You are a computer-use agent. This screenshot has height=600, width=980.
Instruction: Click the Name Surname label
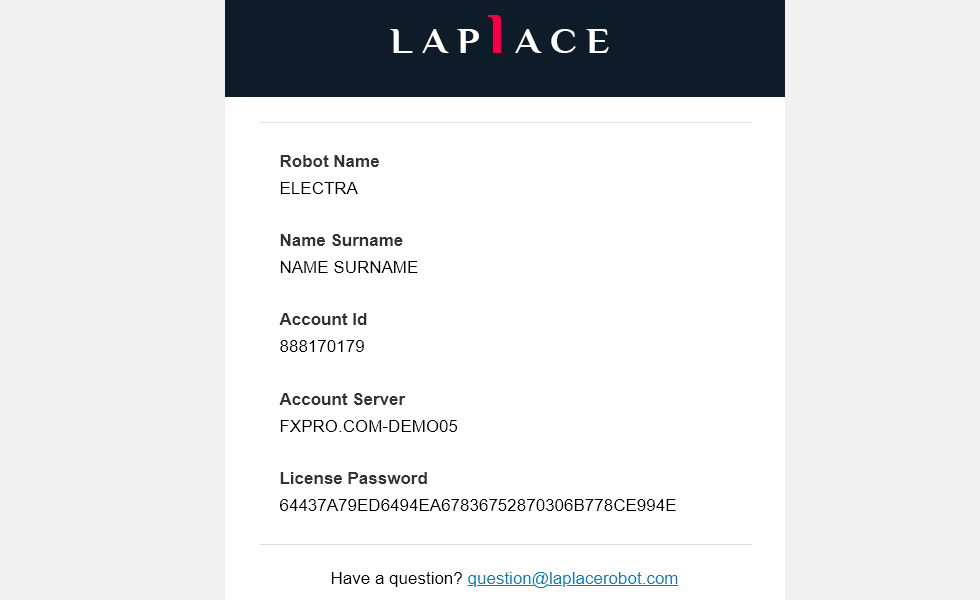[341, 241]
